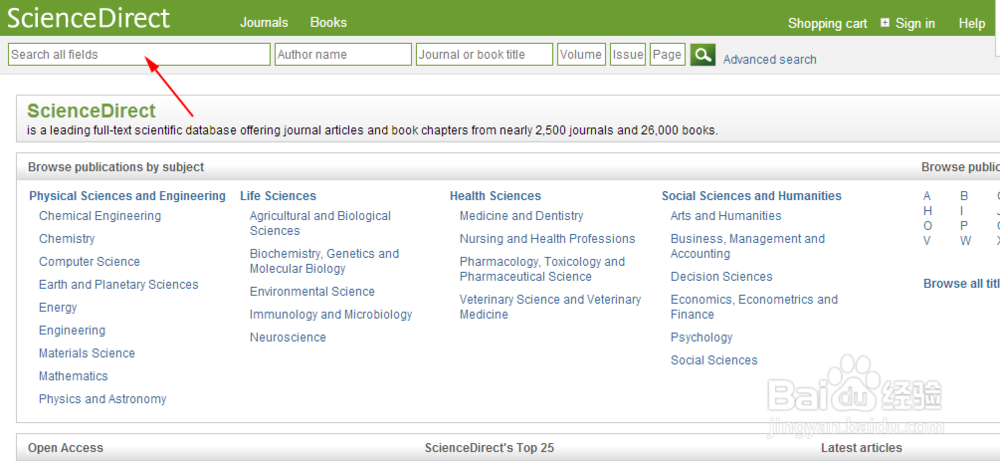This screenshot has width=1000, height=461.
Task: Focus the Author name field
Action: tap(343, 54)
